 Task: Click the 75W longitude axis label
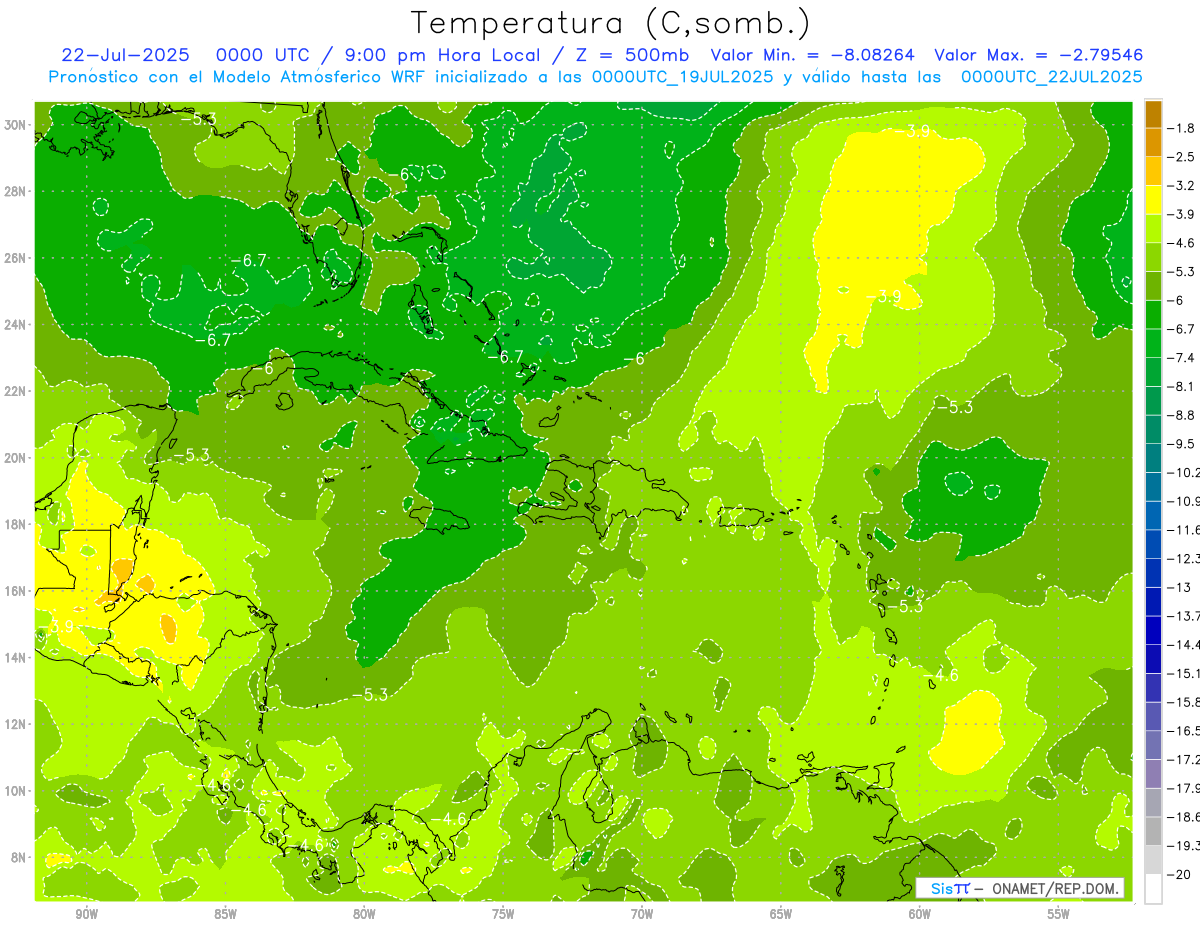(503, 914)
